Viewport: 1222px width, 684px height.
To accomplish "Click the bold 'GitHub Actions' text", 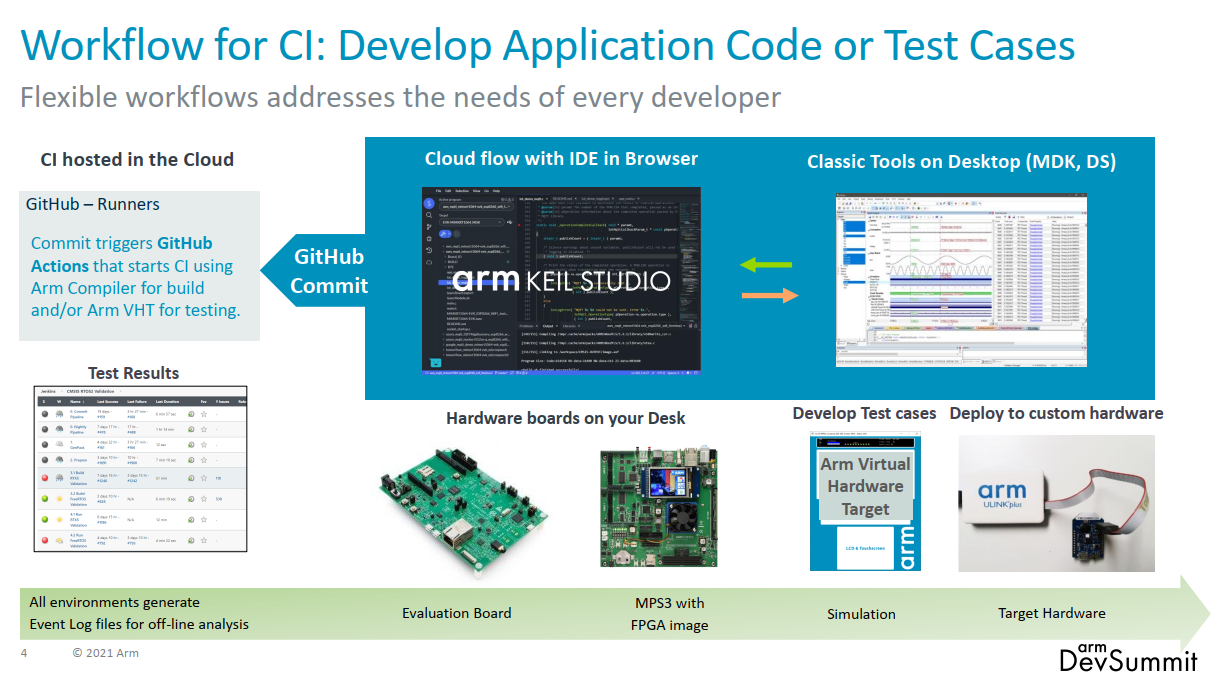I will tap(122, 254).
